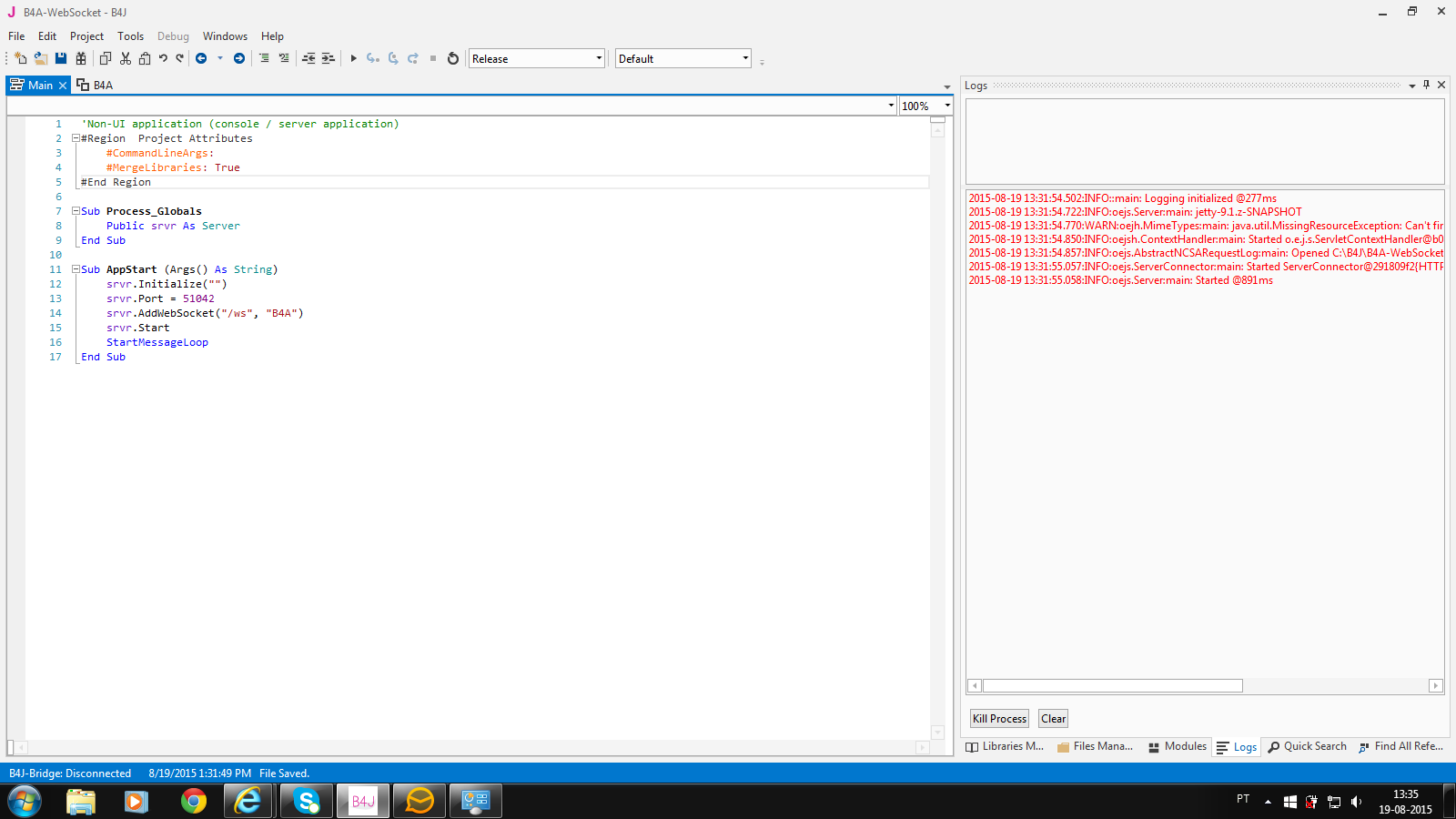Restart the program with the circular arrow
Image resolution: width=1456 pixels, height=819 pixels.
[453, 58]
